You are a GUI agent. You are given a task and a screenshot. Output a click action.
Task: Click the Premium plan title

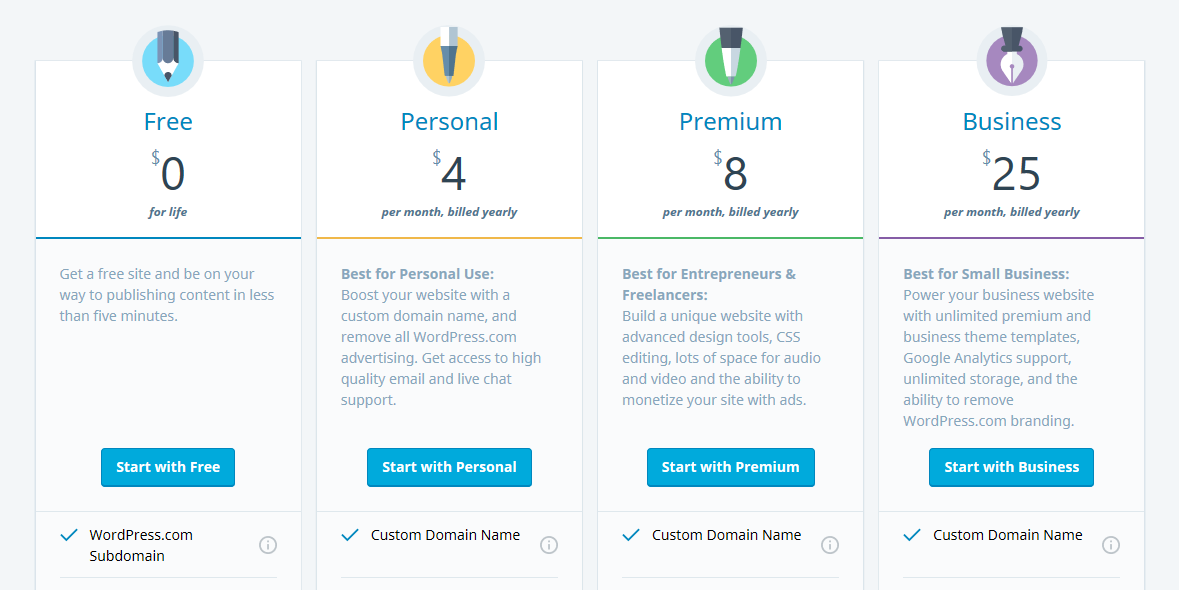click(730, 121)
